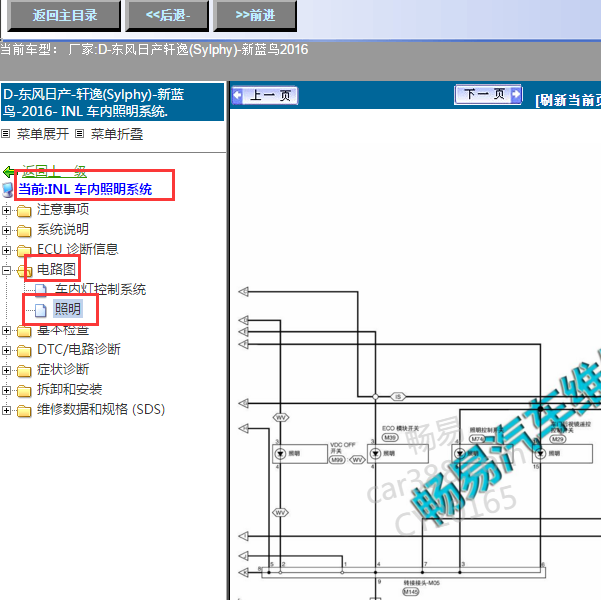The width and height of the screenshot is (601, 600).
Task: Expand the 拆卸和安装 folder
Action: [x=6, y=390]
